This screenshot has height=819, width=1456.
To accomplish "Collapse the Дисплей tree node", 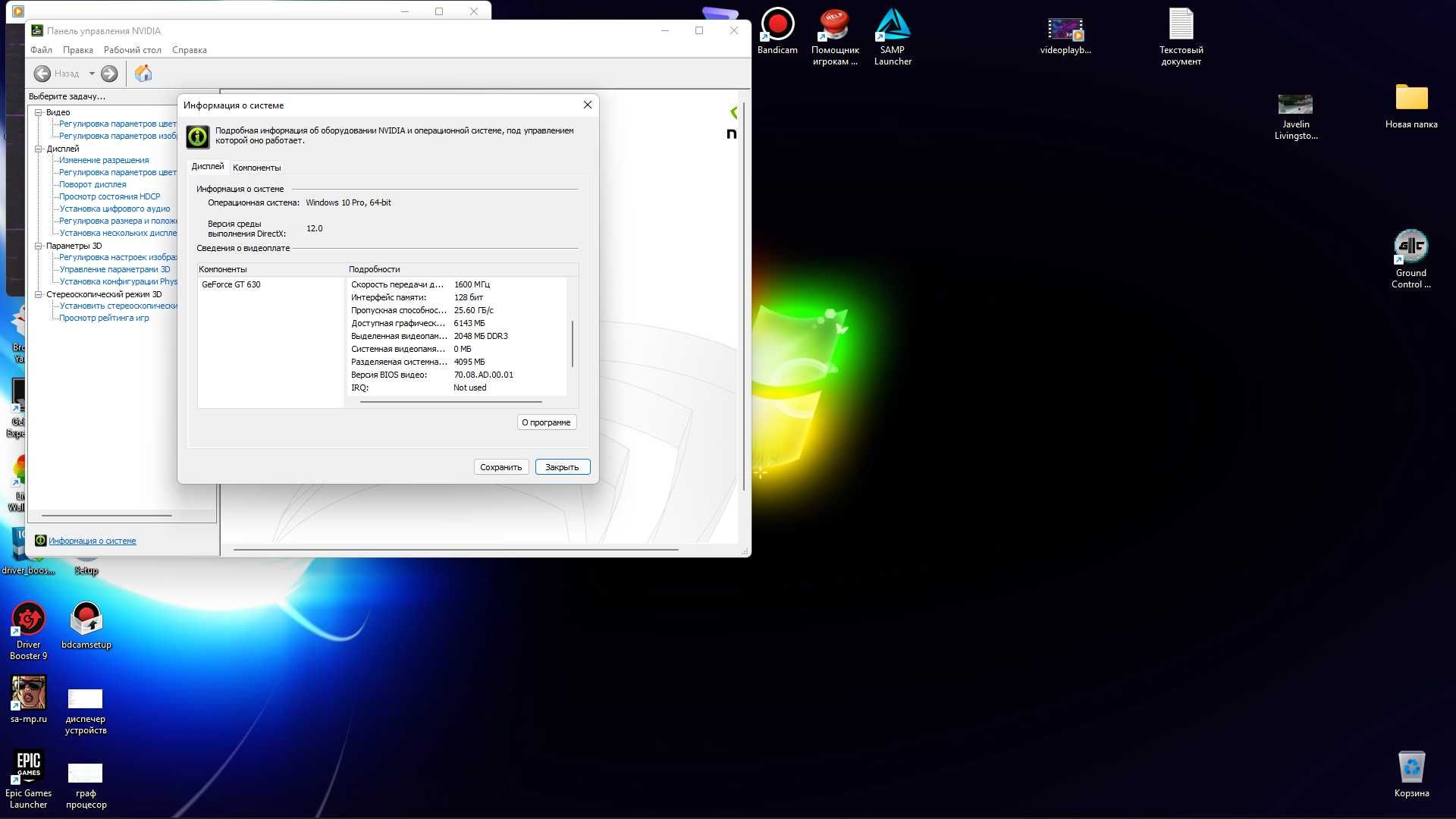I will point(39,149).
